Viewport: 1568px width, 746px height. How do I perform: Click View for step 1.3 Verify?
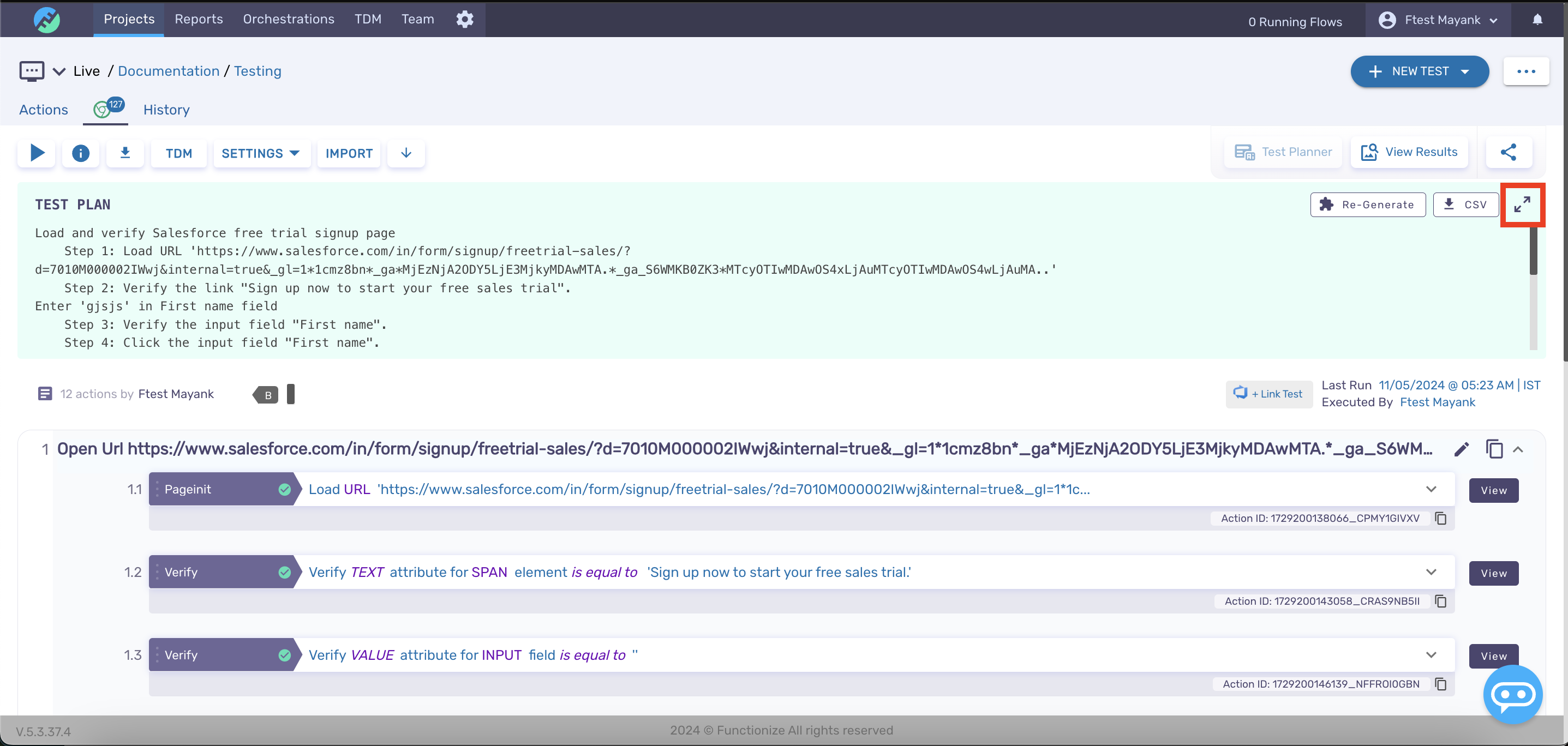point(1494,656)
